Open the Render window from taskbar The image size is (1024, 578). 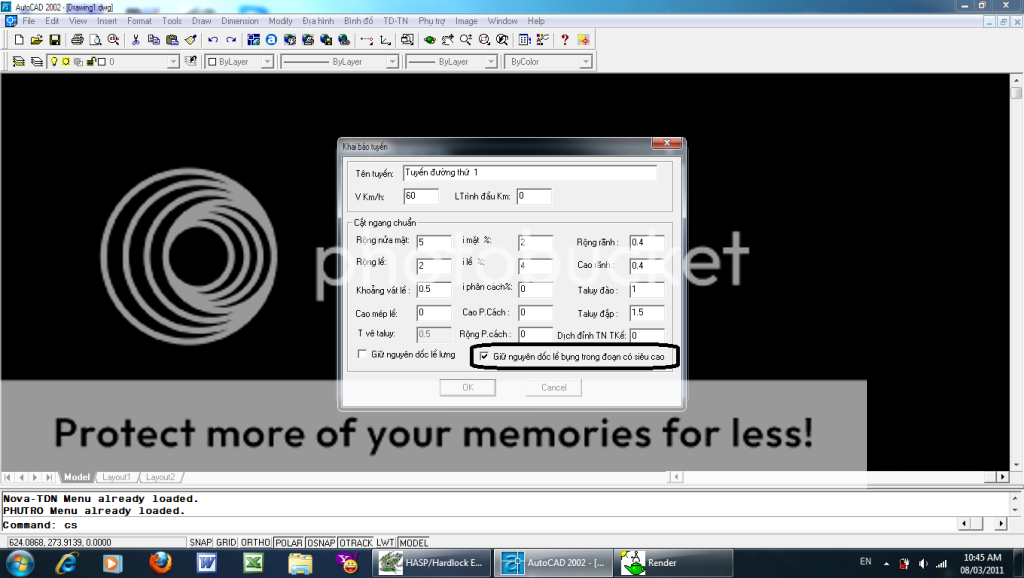point(673,562)
